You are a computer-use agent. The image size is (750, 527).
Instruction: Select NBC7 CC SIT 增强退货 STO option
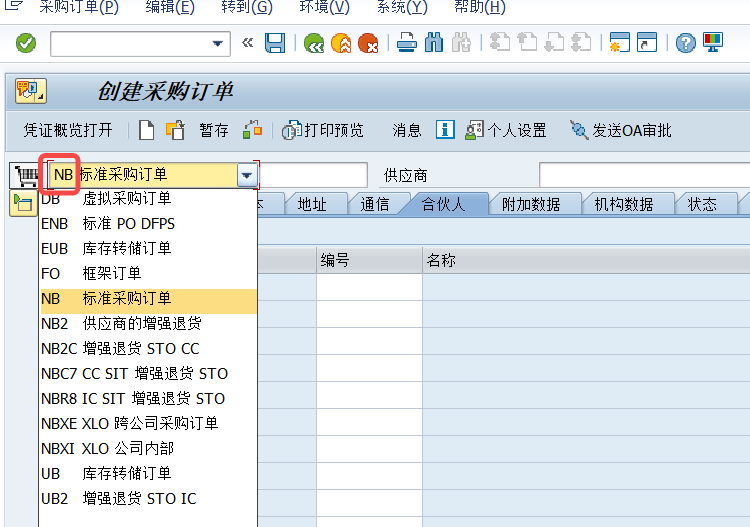coord(148,373)
